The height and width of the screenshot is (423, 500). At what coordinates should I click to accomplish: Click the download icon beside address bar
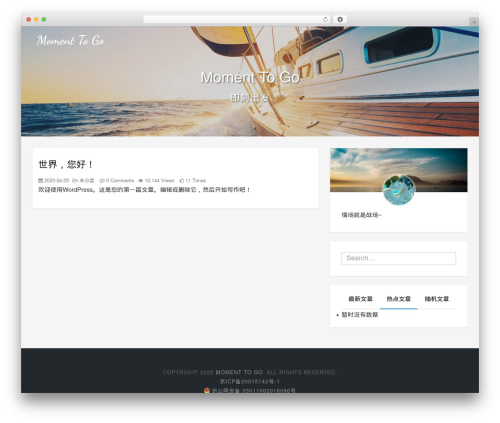coord(340,19)
